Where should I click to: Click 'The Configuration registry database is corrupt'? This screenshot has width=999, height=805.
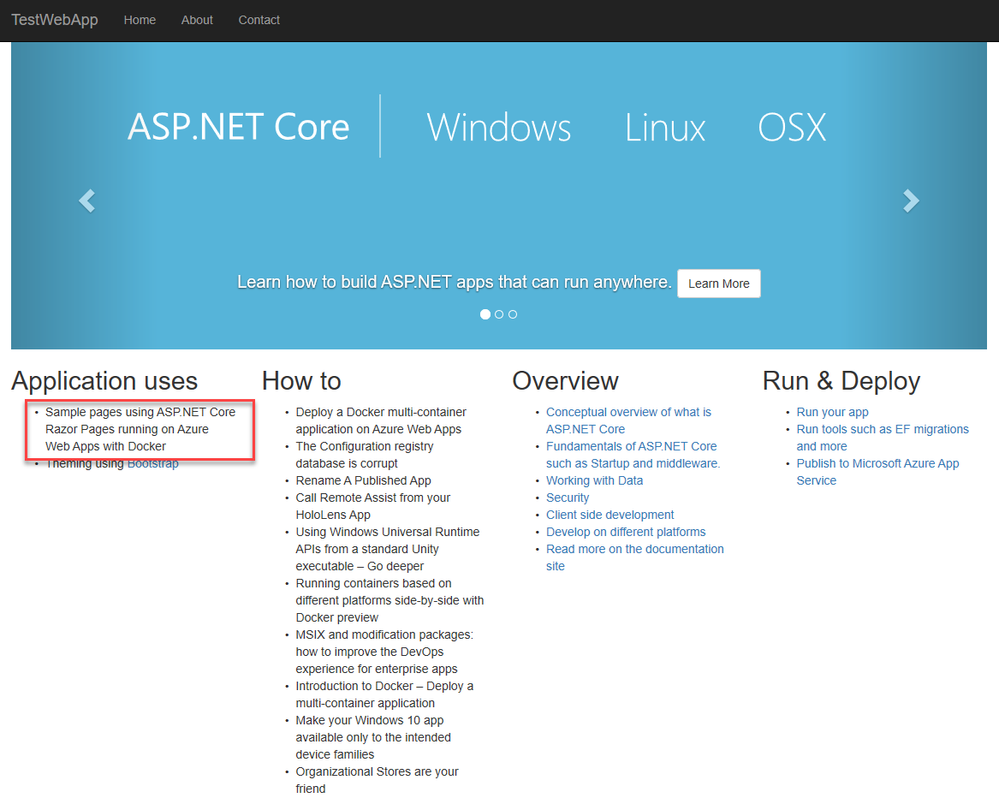(364, 455)
